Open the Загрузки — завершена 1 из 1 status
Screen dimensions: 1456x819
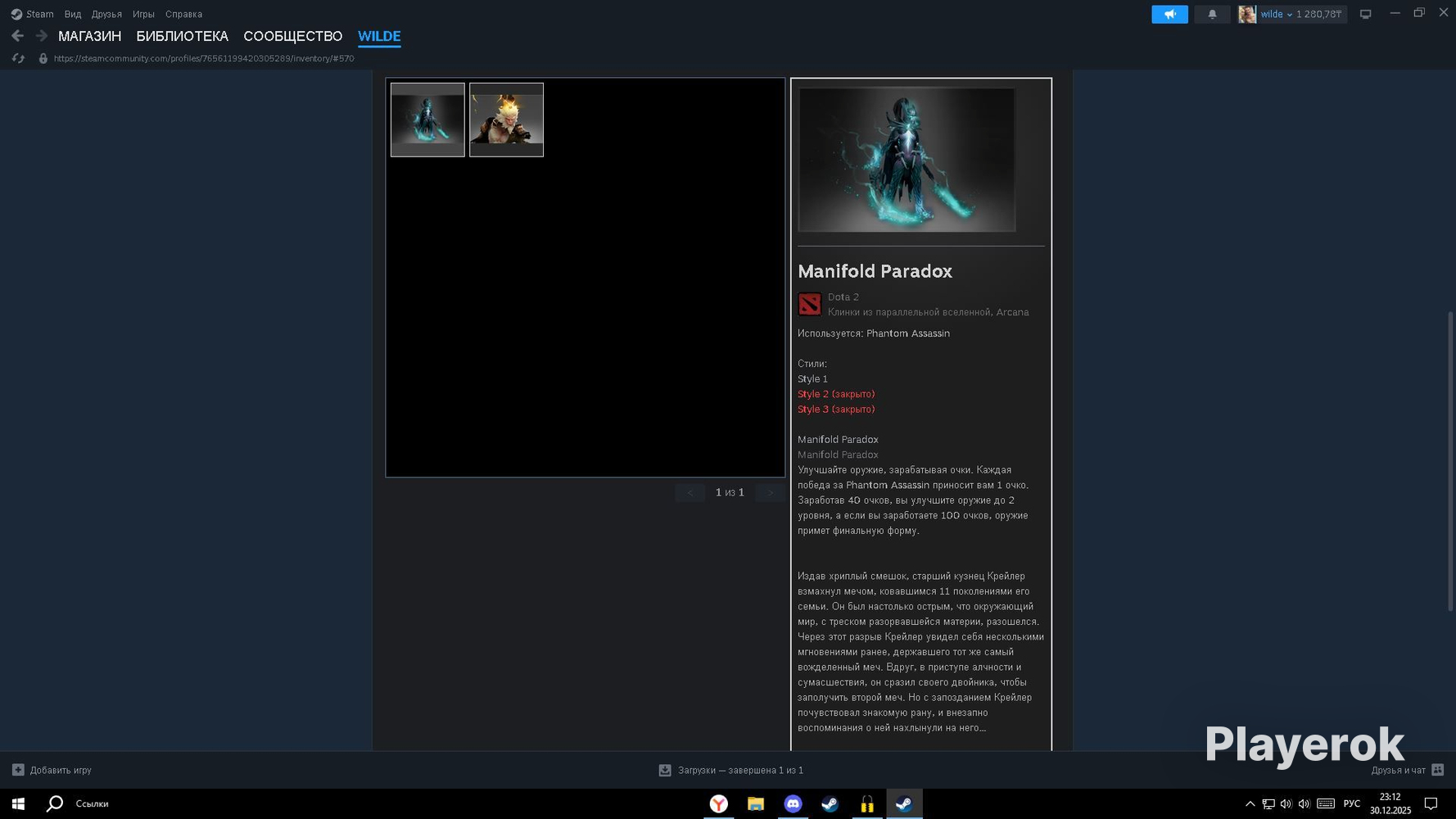pyautogui.click(x=740, y=770)
